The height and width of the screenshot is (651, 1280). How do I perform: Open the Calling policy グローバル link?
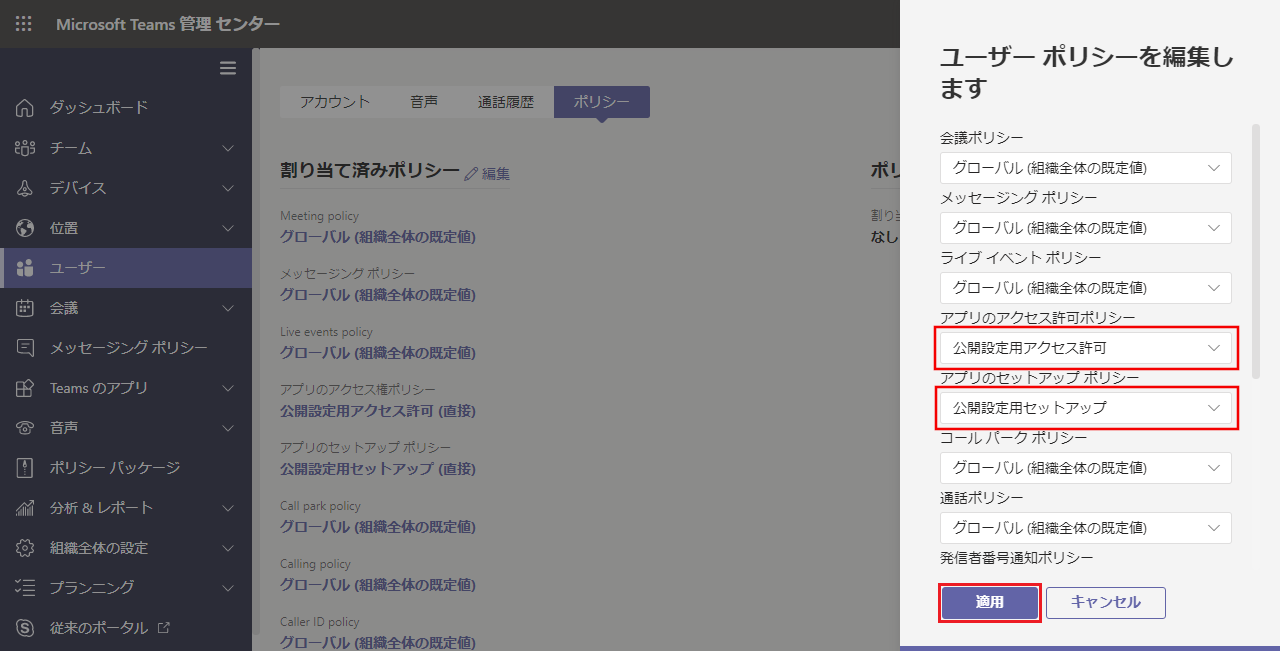(378, 584)
